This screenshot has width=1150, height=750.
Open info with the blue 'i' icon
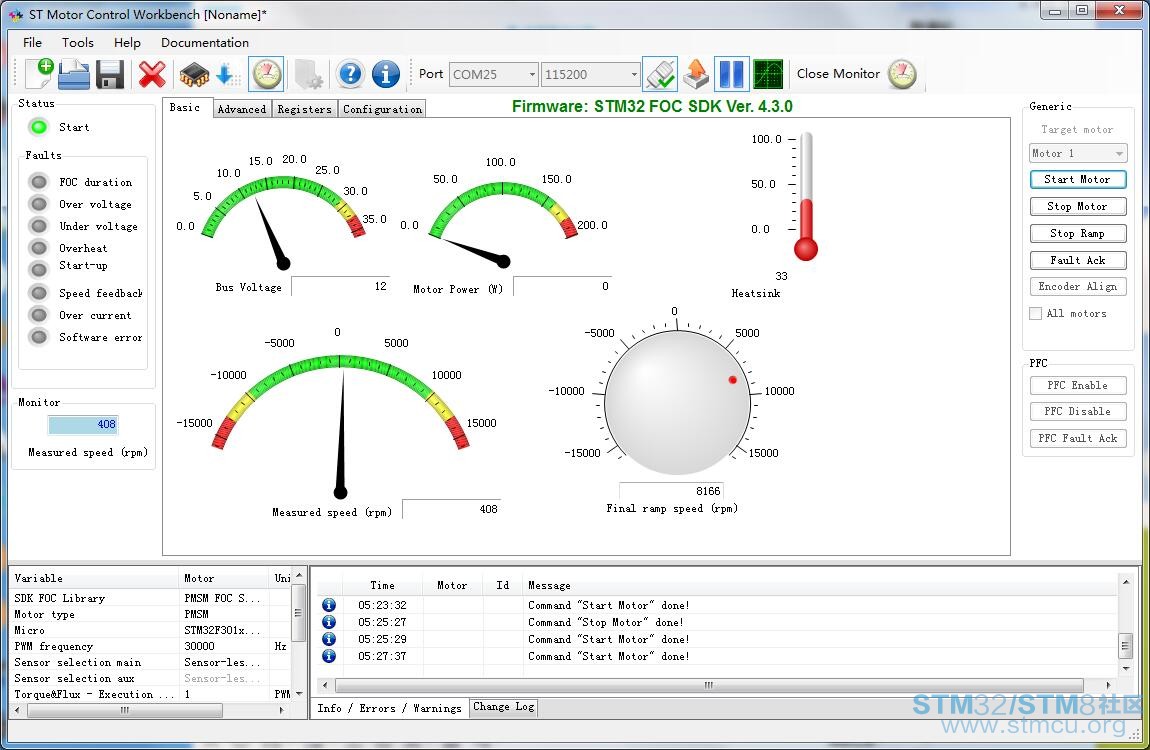386,74
